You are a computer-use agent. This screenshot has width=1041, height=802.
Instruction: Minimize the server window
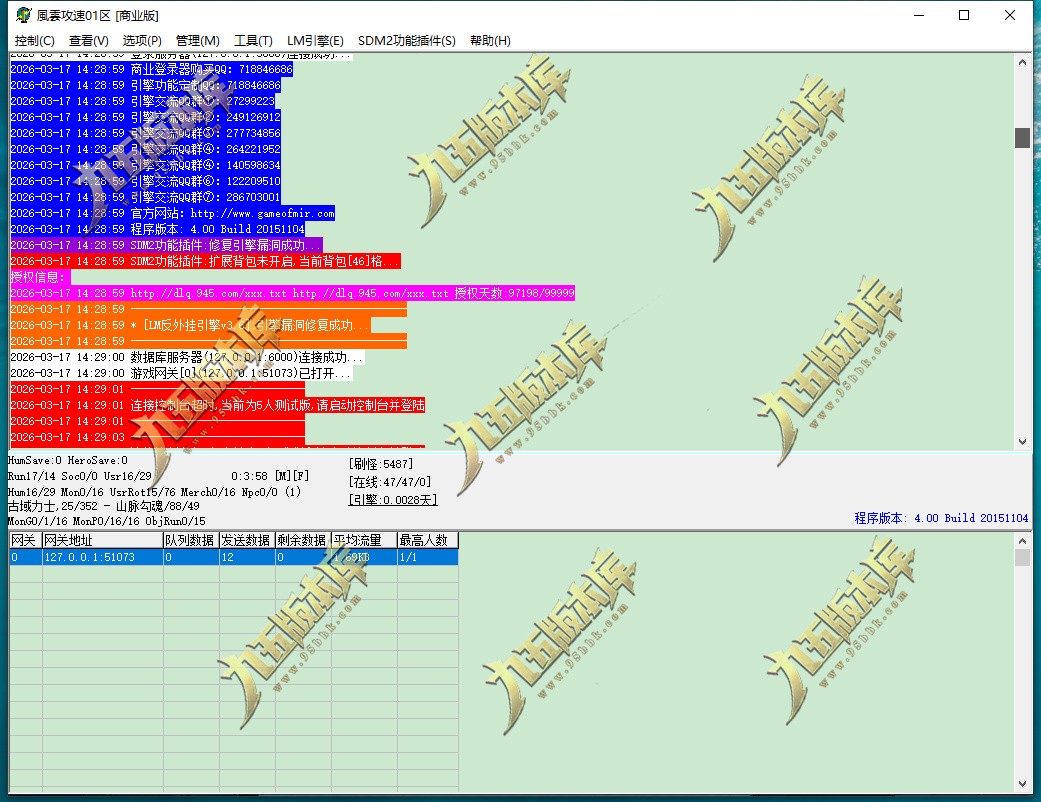tap(919, 15)
